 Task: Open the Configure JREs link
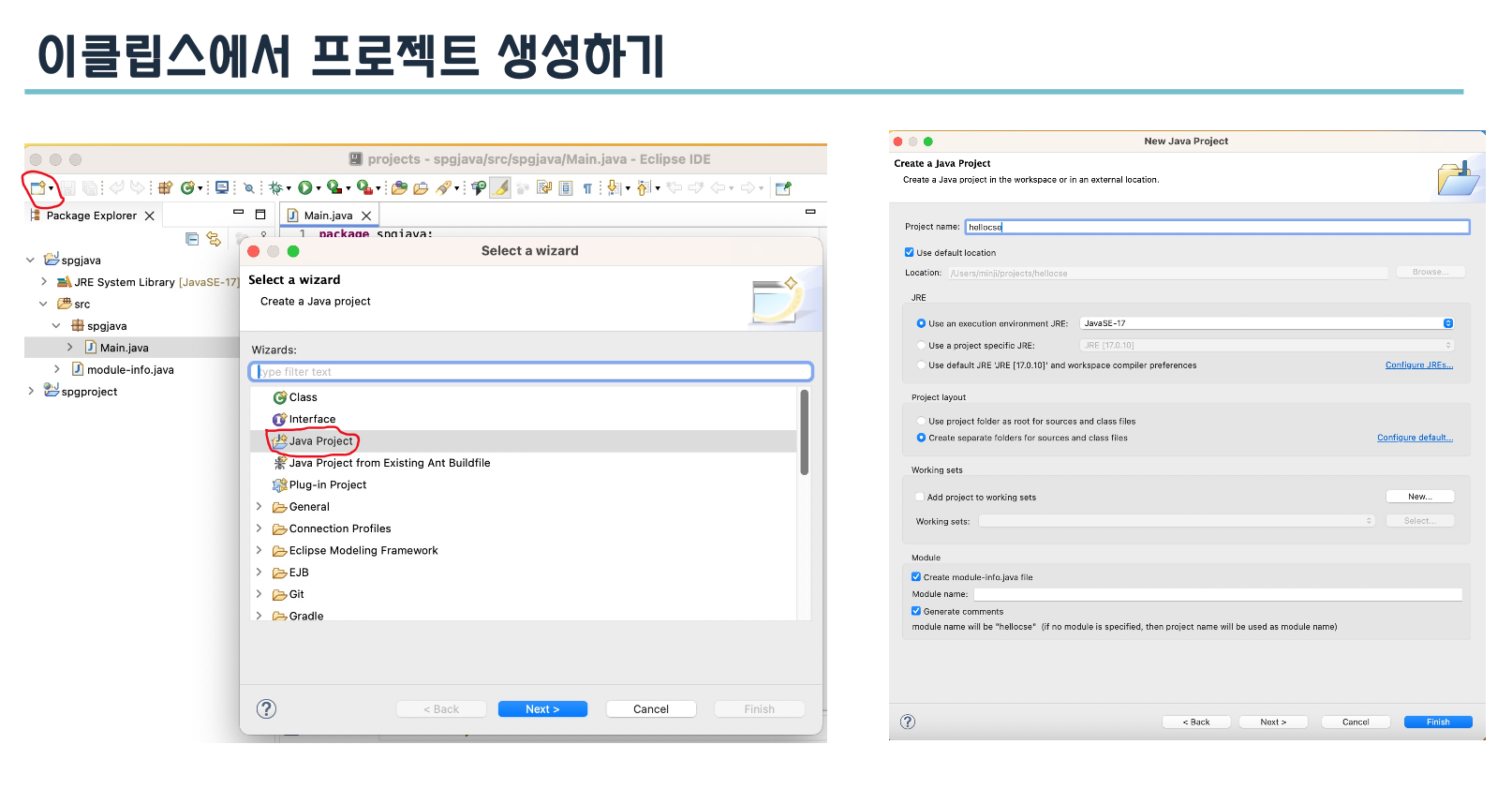(1419, 365)
